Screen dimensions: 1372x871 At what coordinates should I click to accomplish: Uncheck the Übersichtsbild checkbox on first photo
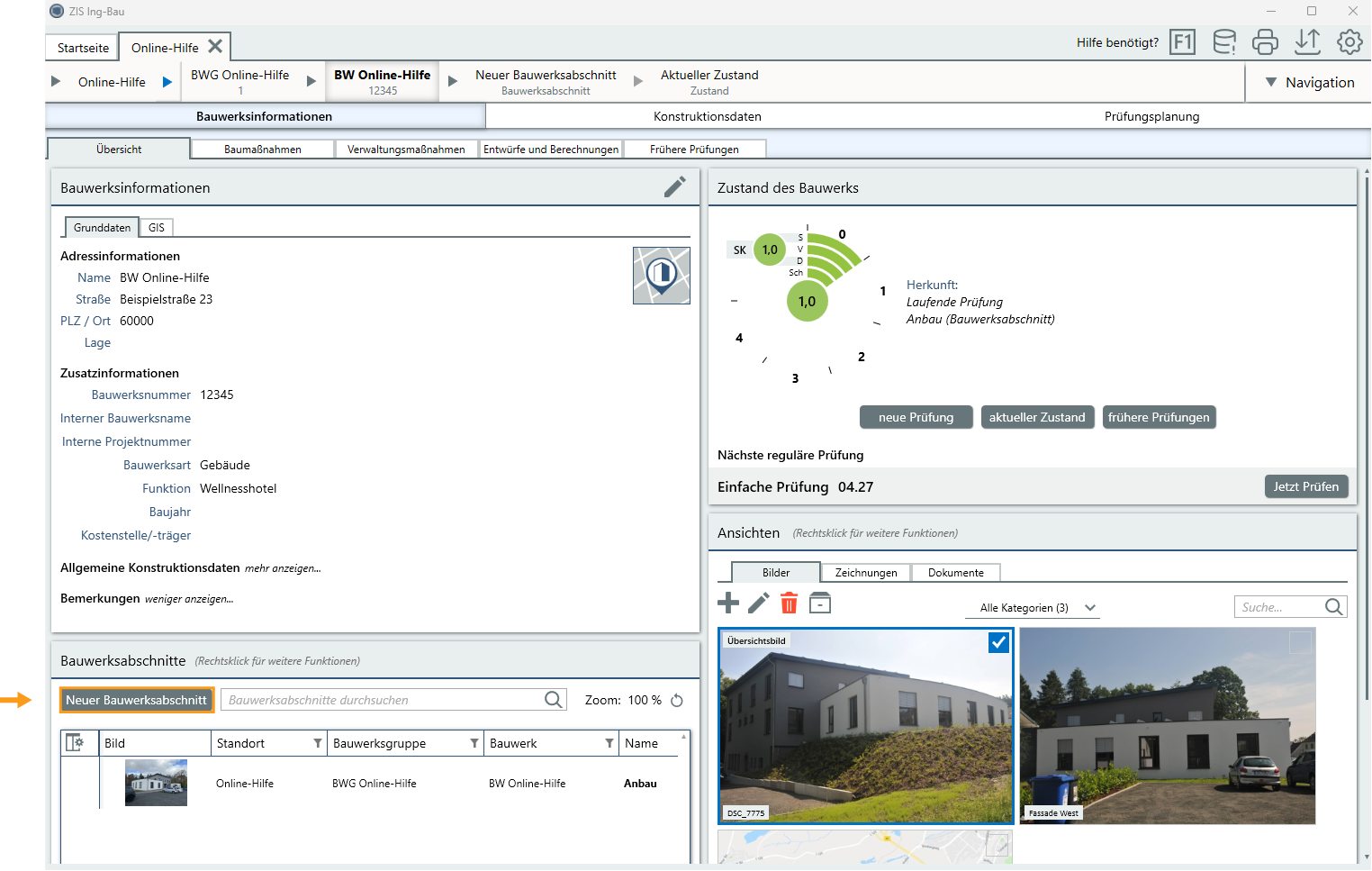998,642
